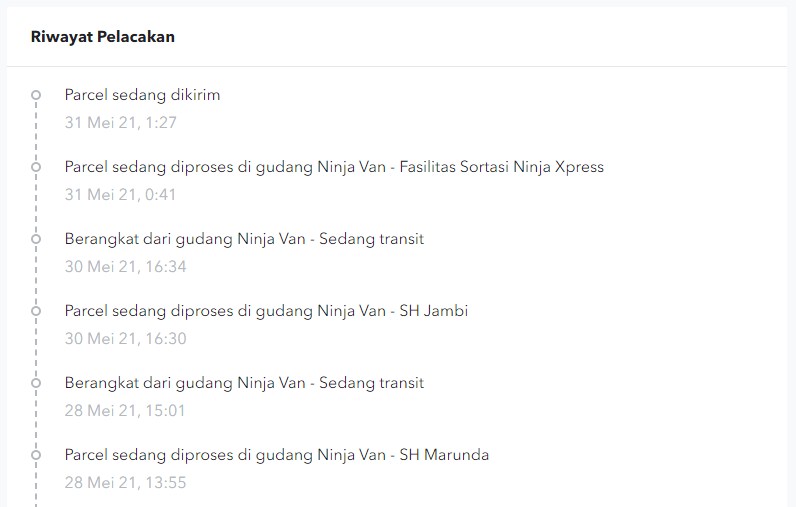Click timeline dot for SH Marunda entry
796x507 pixels.
[x=36, y=455]
